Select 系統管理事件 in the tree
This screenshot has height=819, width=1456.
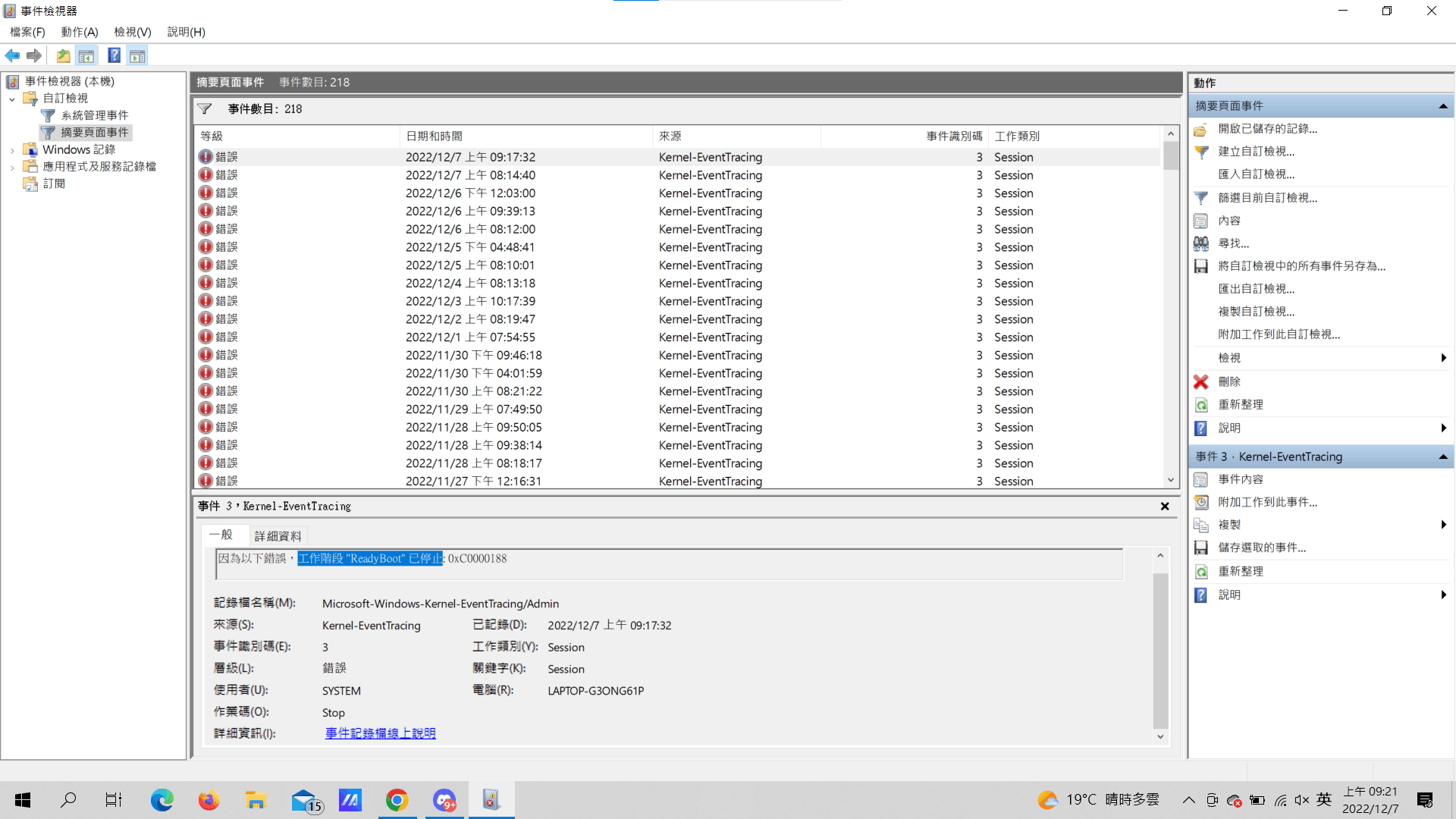94,115
